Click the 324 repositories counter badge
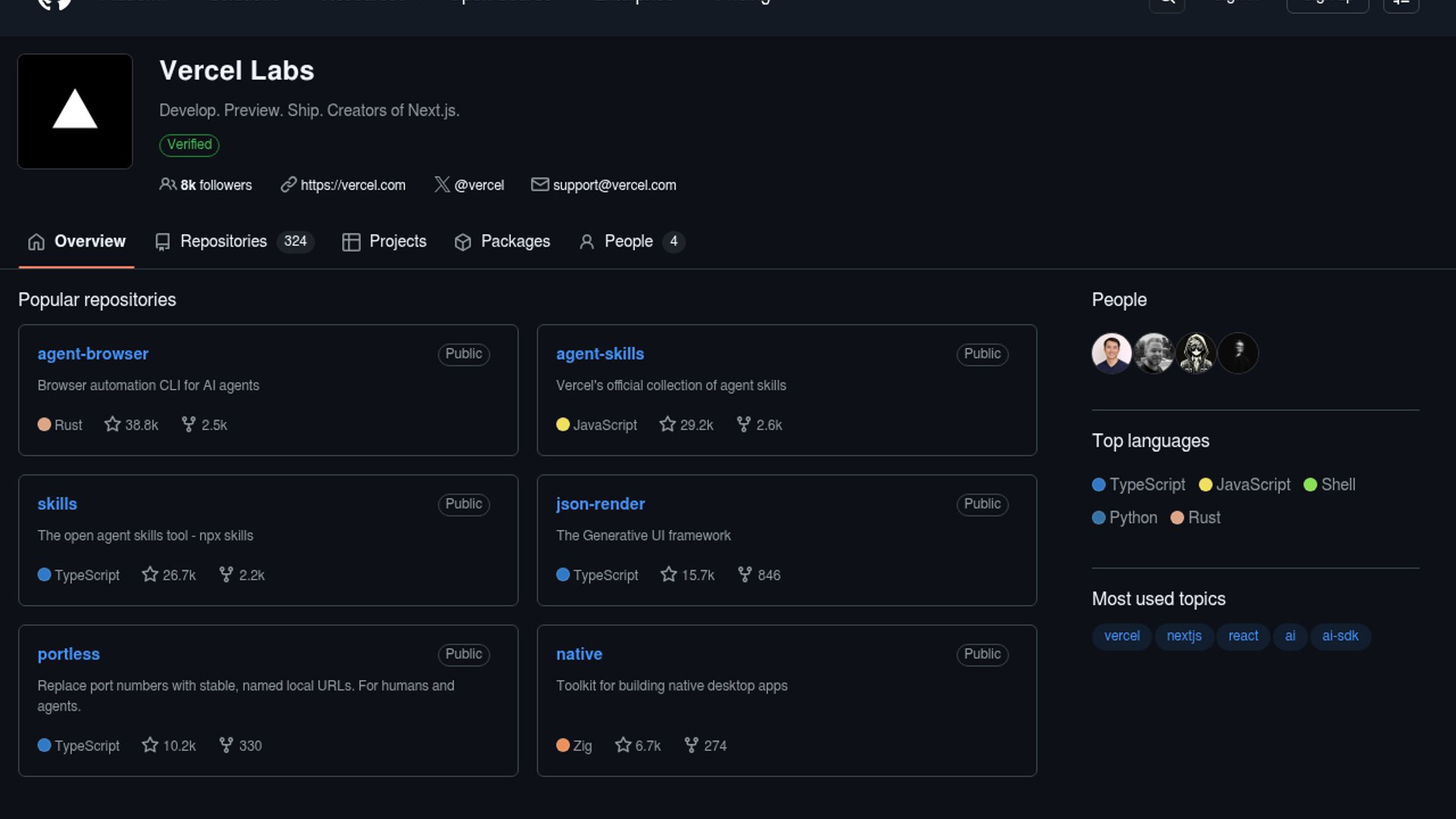The height and width of the screenshot is (819, 1456). coord(295,241)
